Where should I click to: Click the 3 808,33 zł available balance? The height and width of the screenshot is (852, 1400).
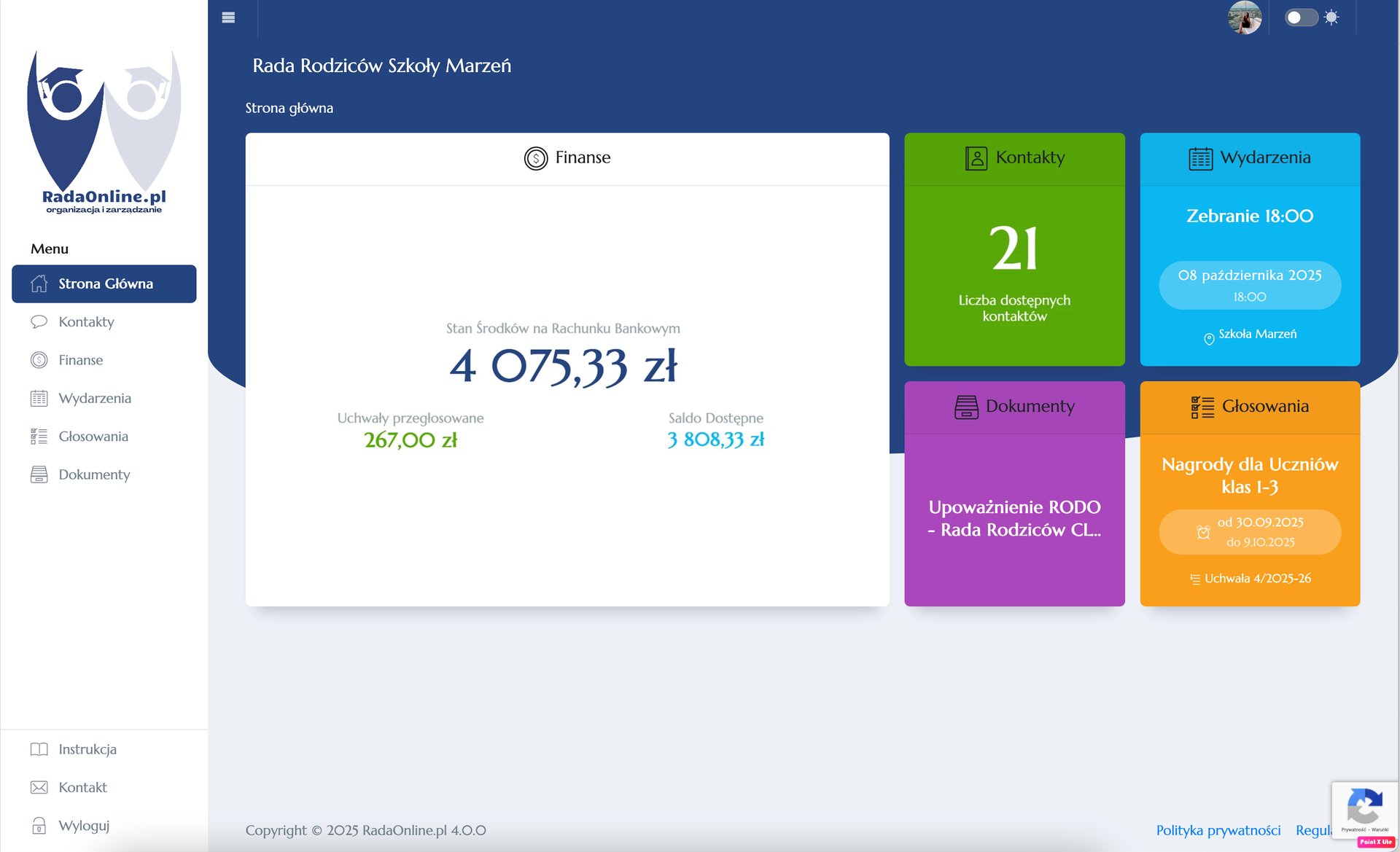716,439
